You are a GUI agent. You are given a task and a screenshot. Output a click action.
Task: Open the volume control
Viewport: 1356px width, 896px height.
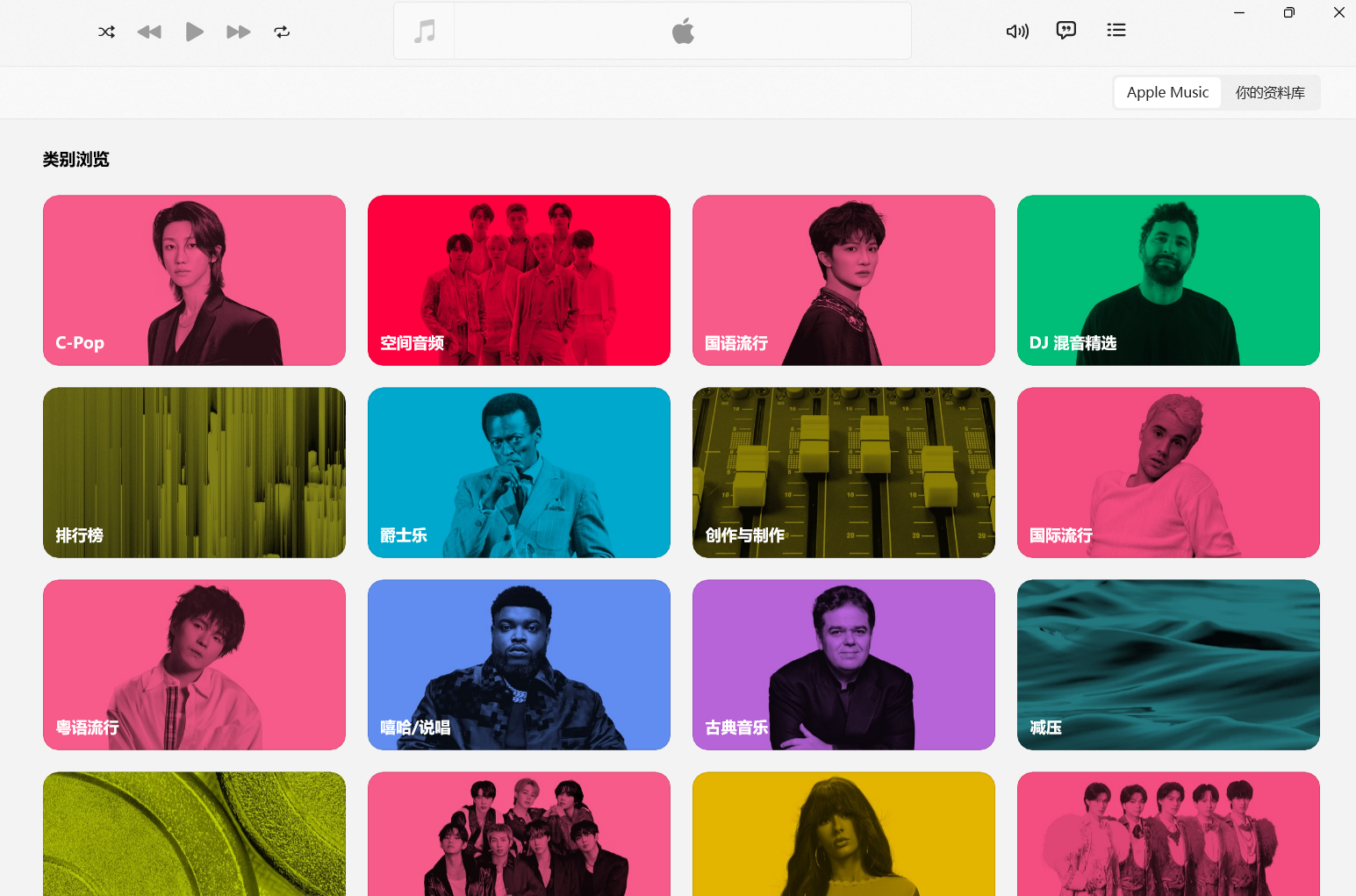(1016, 31)
